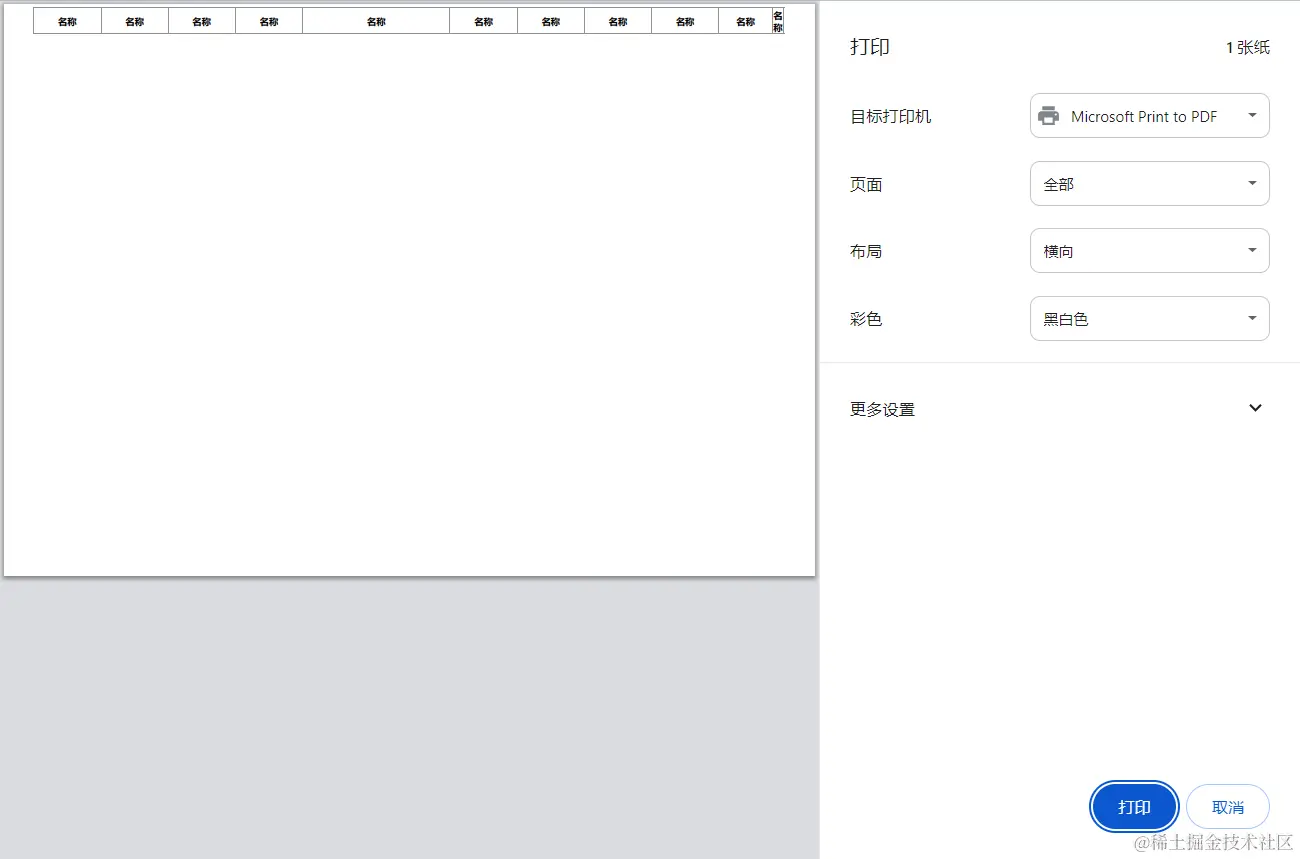Click the blue 打印 button
The width and height of the screenshot is (1300, 859).
pyautogui.click(x=1134, y=807)
